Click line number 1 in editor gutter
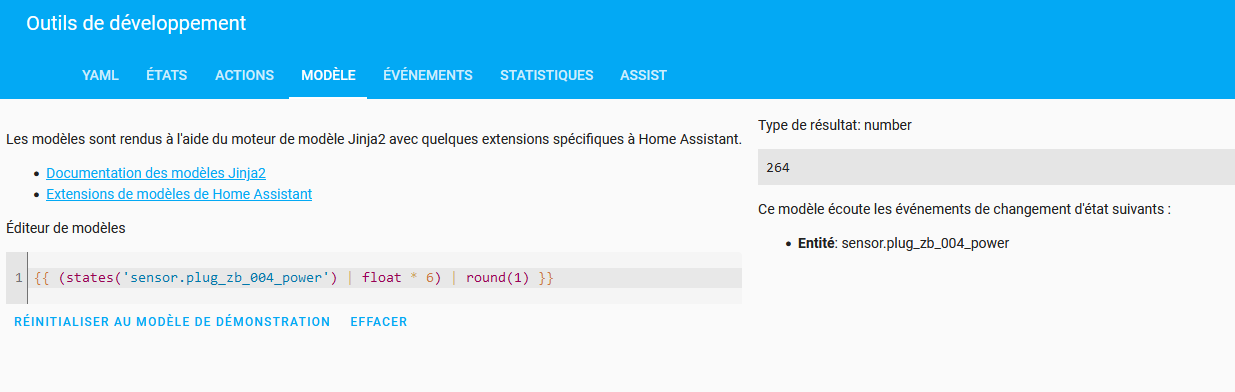Screen dimensions: 1235x392 (19, 277)
